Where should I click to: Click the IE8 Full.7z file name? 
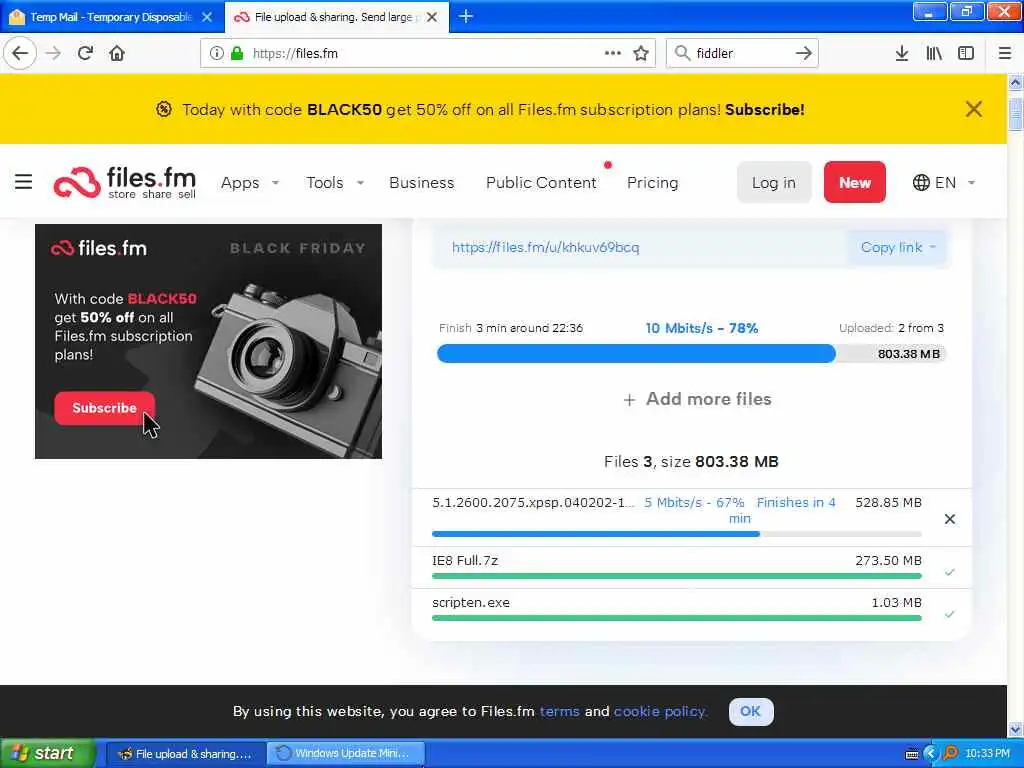465,561
